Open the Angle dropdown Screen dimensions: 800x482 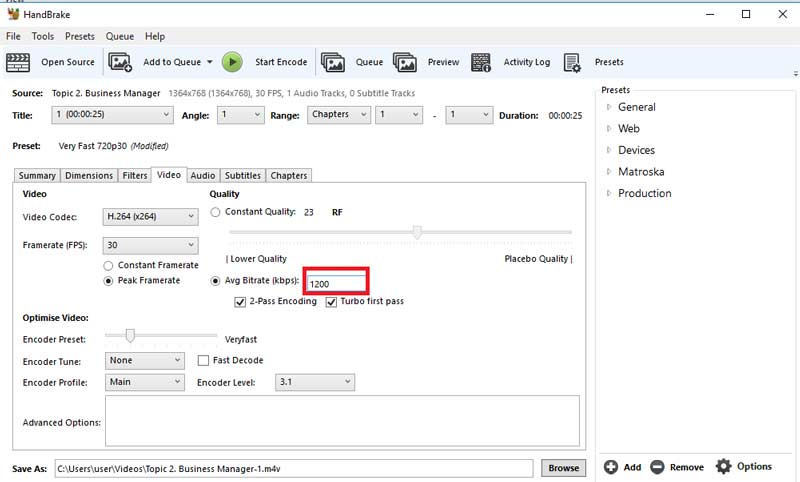(240, 115)
